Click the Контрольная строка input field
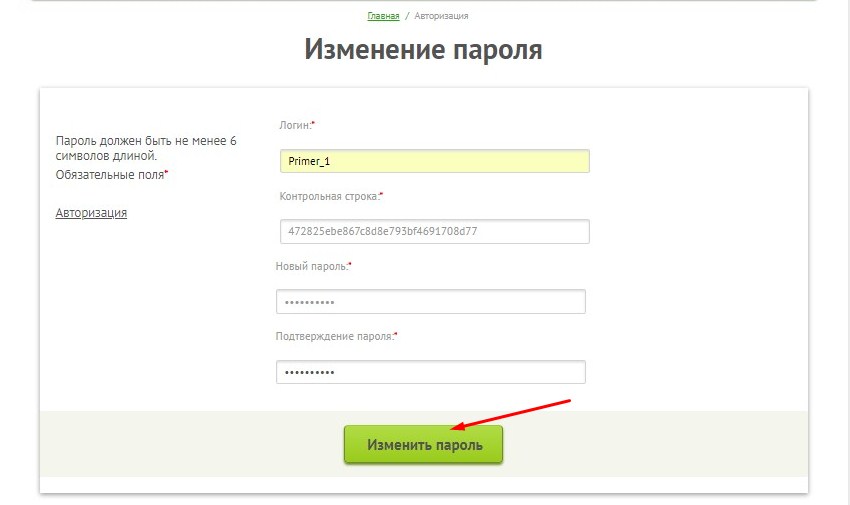850x505 pixels. point(434,231)
